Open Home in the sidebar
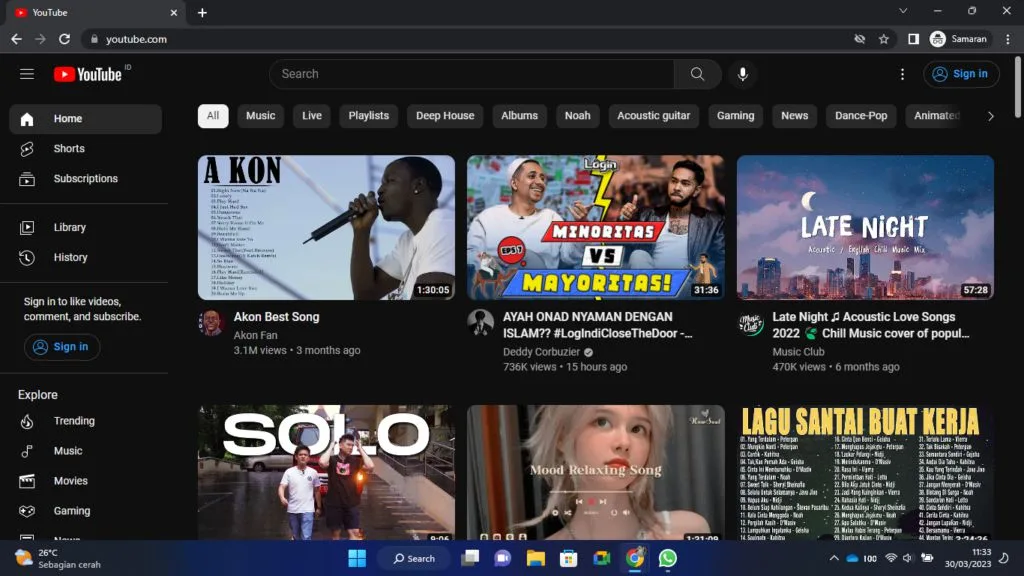 pyautogui.click(x=86, y=119)
